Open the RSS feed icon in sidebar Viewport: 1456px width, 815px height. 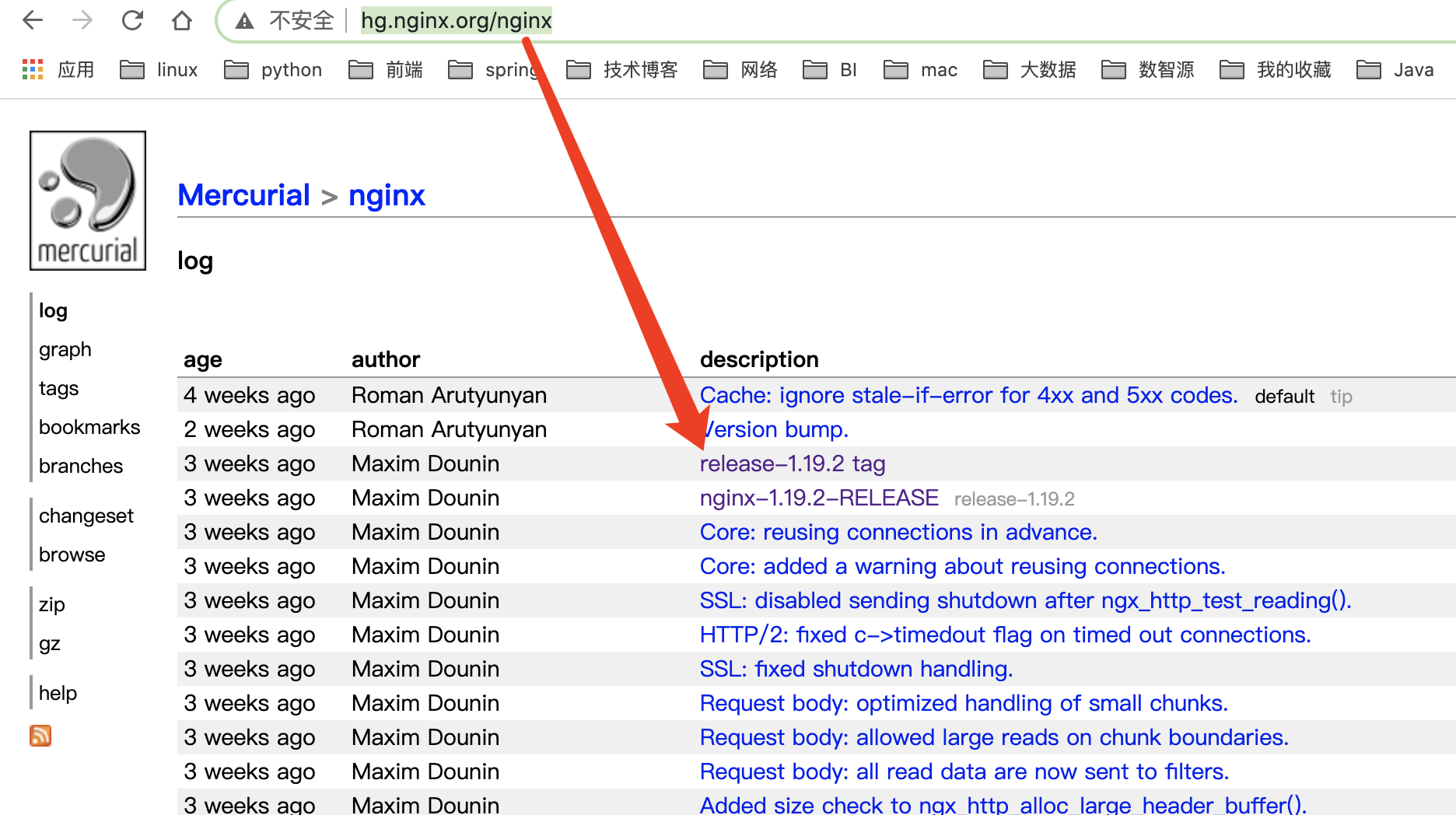click(x=40, y=736)
